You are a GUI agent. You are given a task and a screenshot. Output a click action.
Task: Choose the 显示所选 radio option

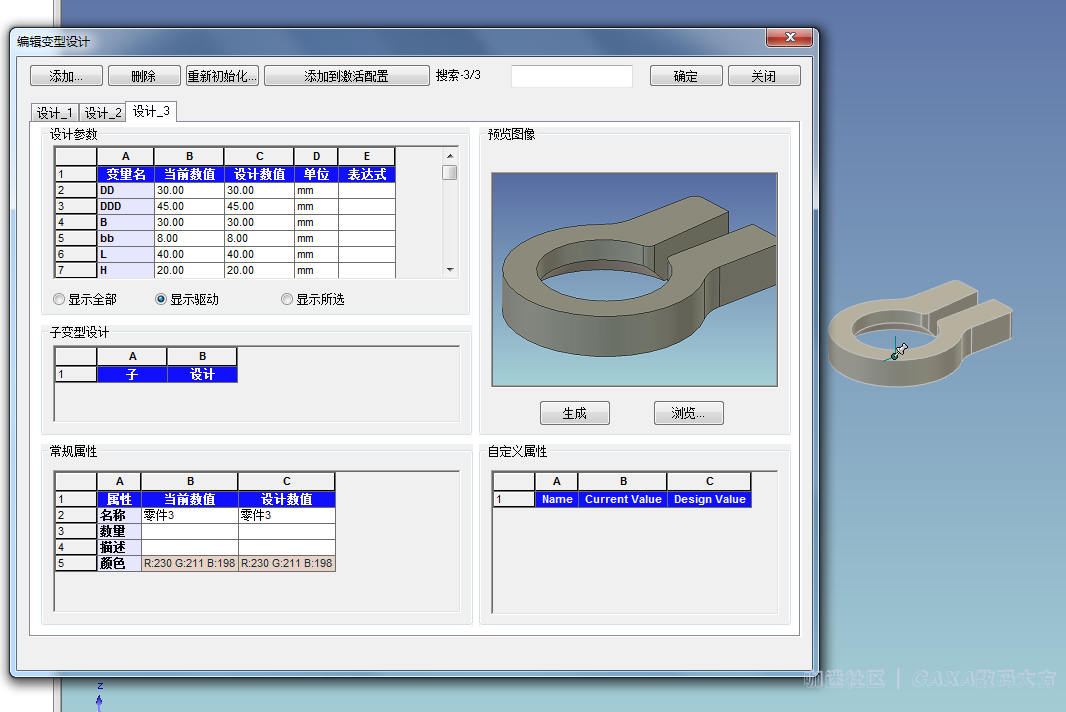tap(288, 299)
